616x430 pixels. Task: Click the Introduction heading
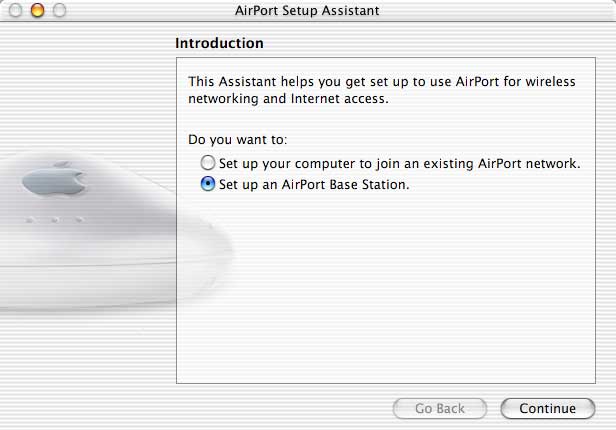219,43
